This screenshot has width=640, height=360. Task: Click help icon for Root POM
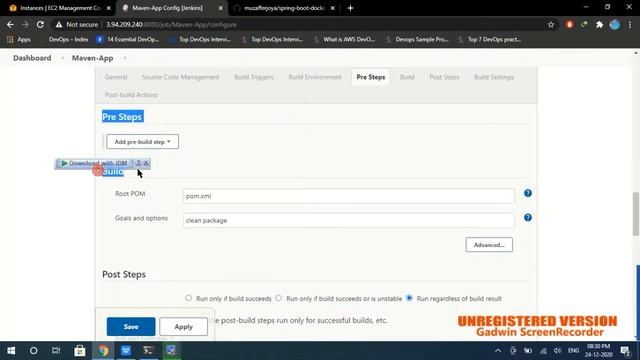pyautogui.click(x=528, y=193)
